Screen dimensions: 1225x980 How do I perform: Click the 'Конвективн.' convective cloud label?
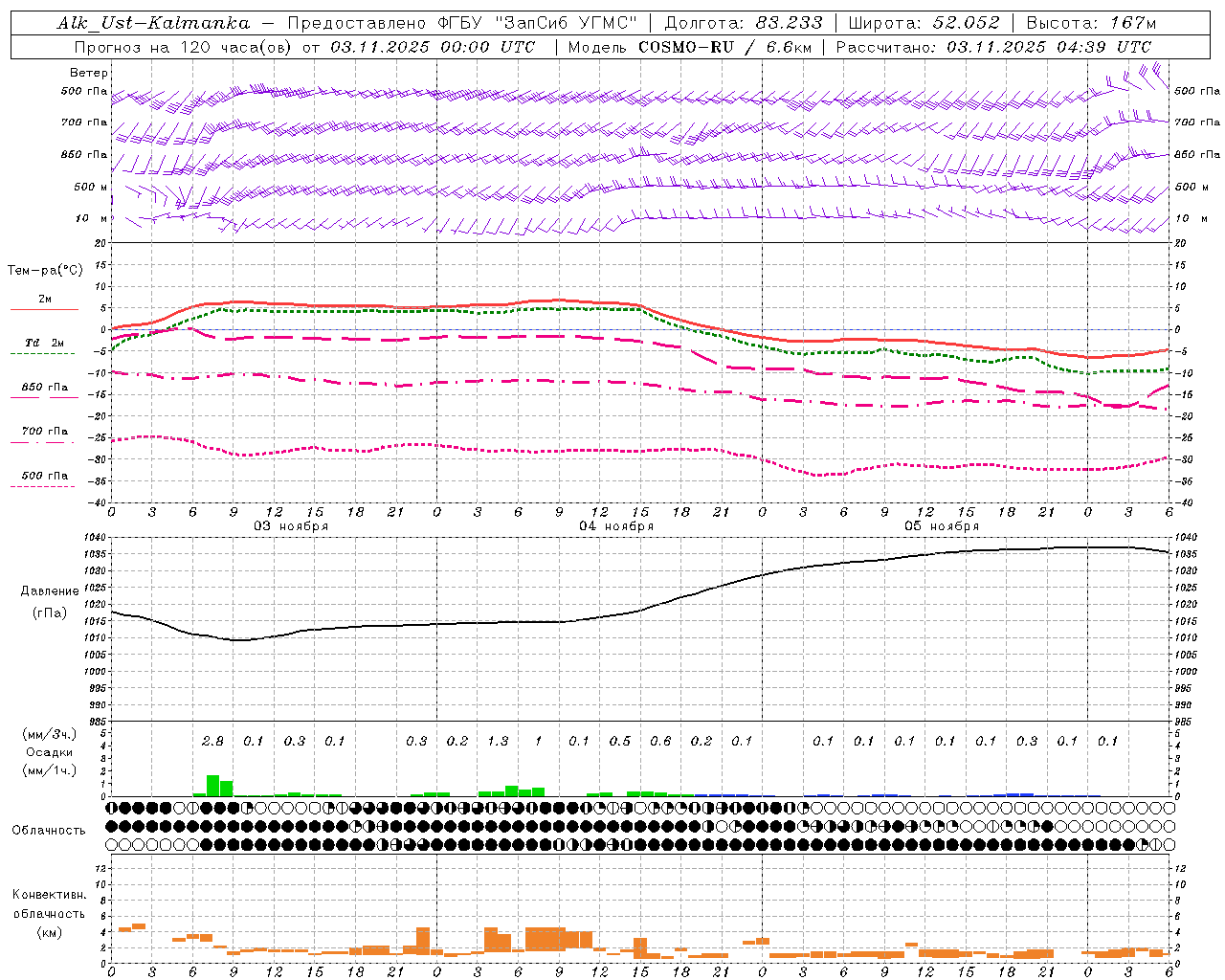coord(49,895)
